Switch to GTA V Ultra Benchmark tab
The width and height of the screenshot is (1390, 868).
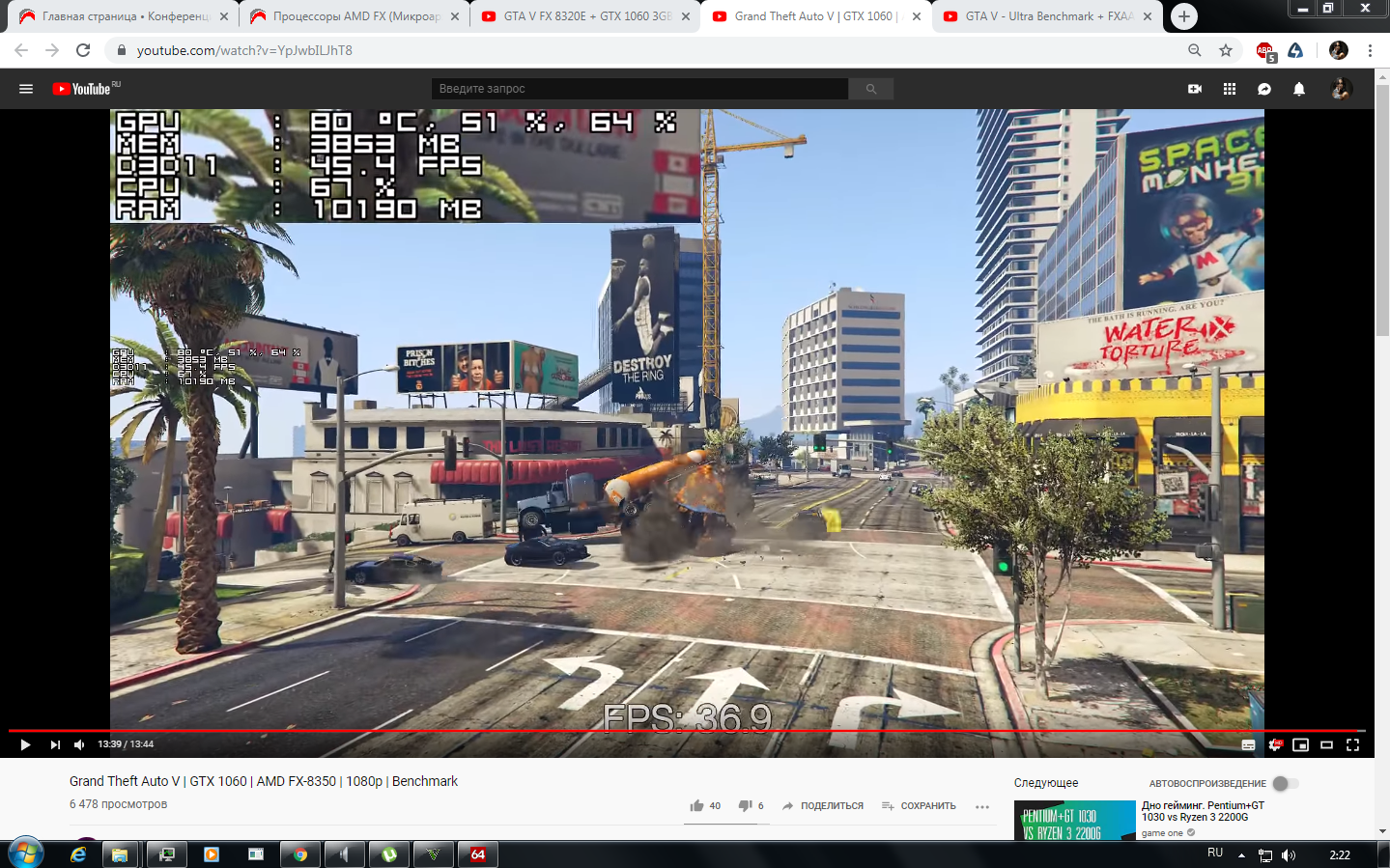(x=1047, y=16)
